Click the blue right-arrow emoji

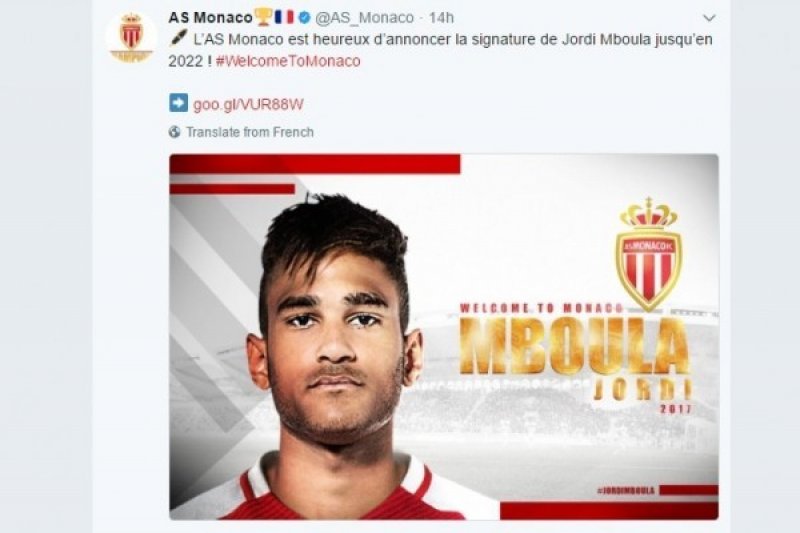(178, 103)
